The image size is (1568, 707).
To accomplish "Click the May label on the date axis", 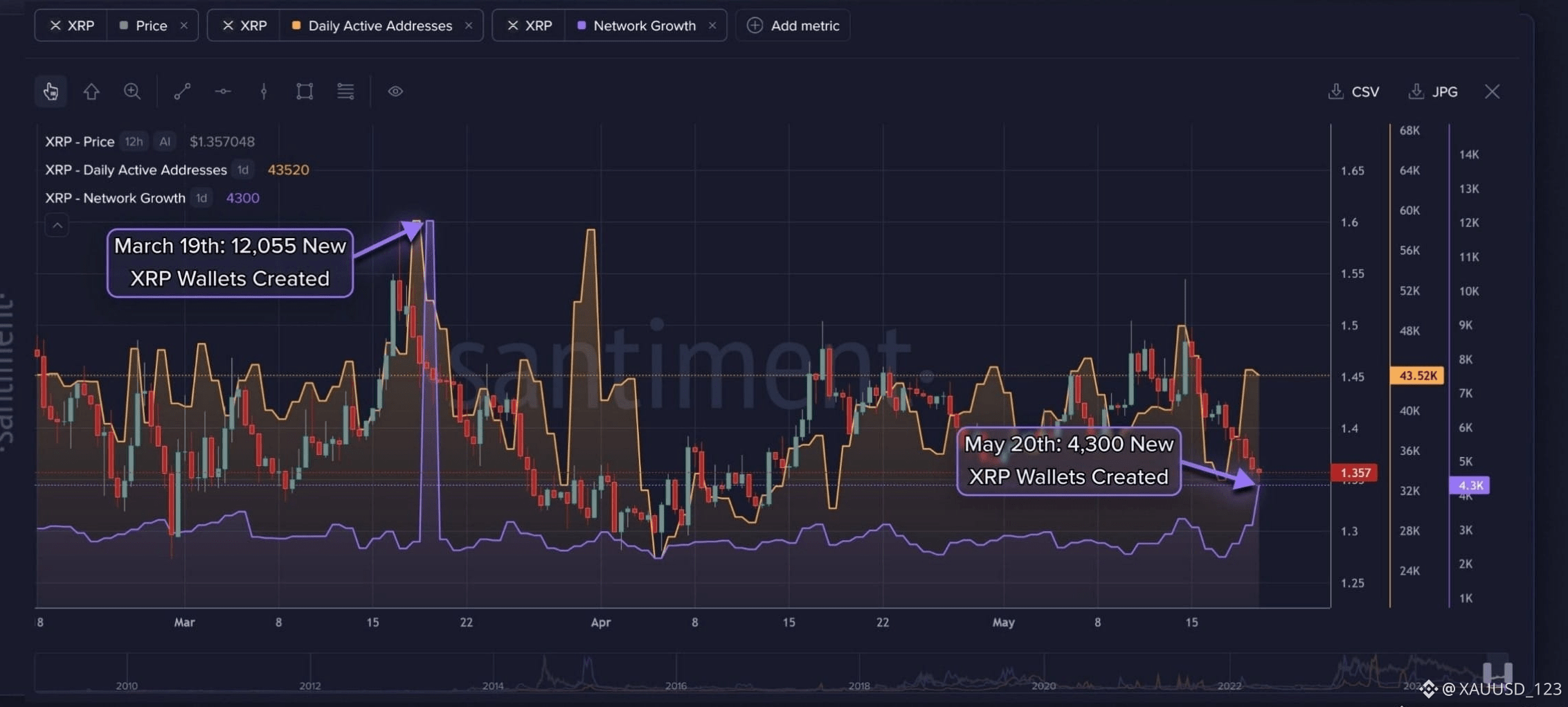I will tap(1004, 623).
